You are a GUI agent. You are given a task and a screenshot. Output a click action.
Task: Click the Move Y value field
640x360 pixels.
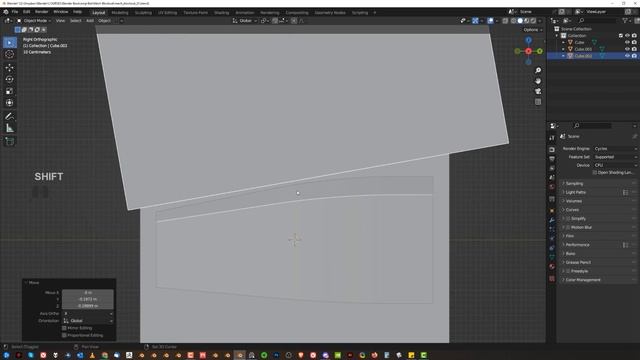click(88, 299)
